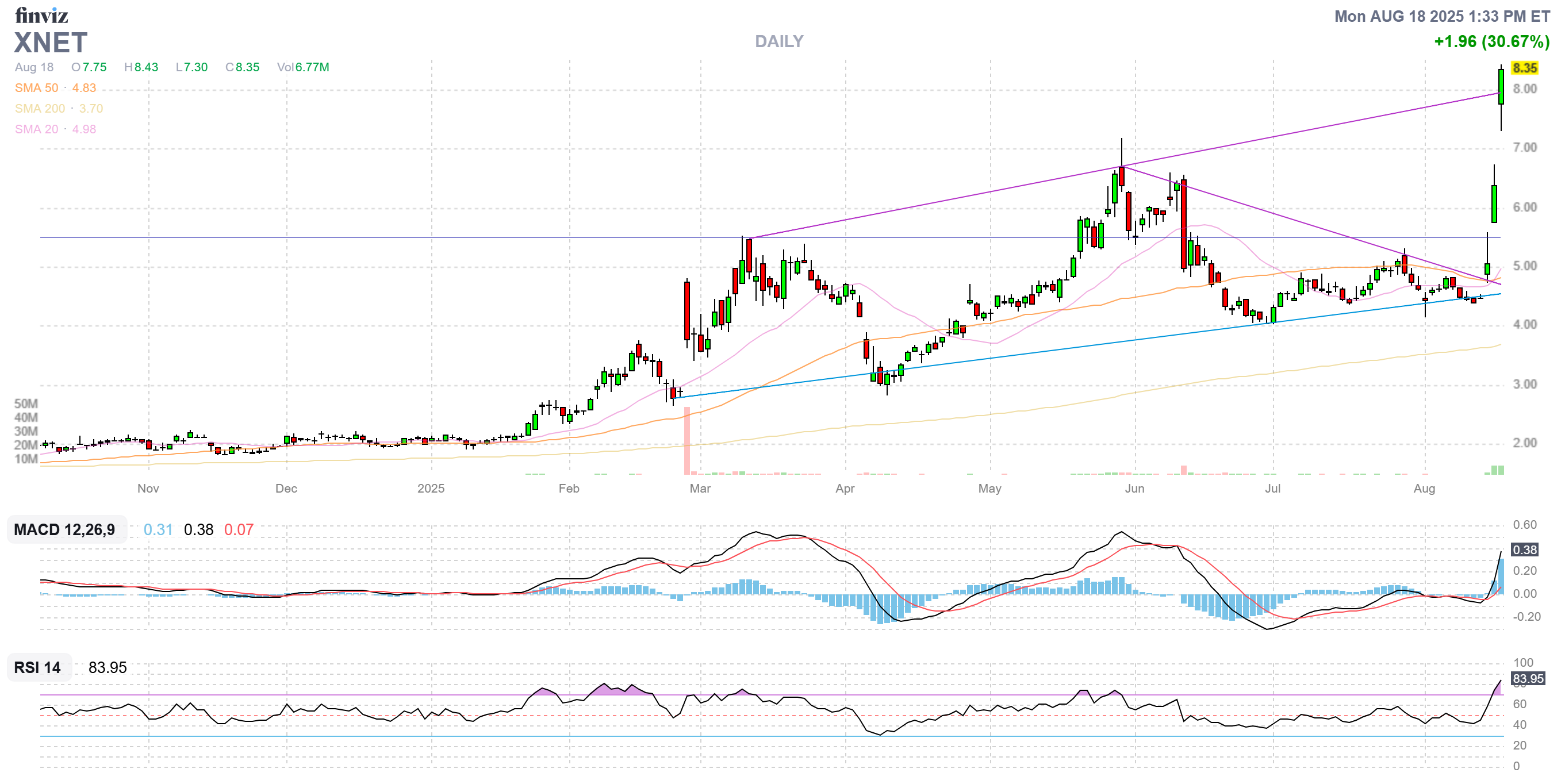Viewport: 1565px width, 784px height.
Task: Click the tall pink volume bar near Mar
Action: pyautogui.click(x=687, y=440)
